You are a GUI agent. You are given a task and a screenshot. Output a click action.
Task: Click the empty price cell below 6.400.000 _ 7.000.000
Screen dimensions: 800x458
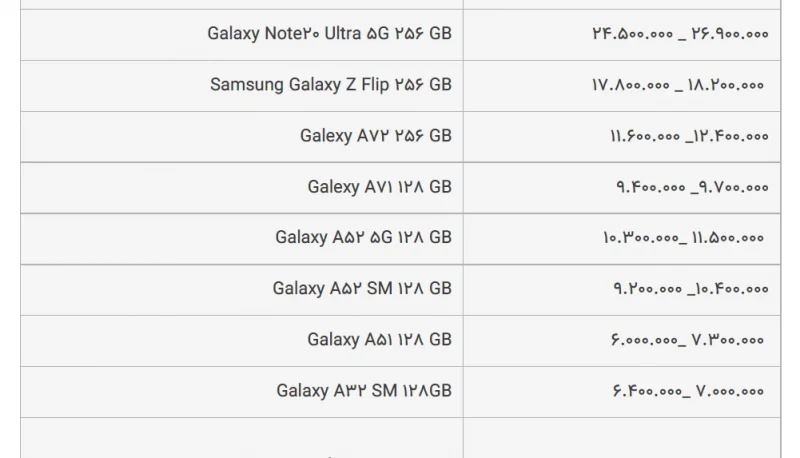(x=621, y=438)
